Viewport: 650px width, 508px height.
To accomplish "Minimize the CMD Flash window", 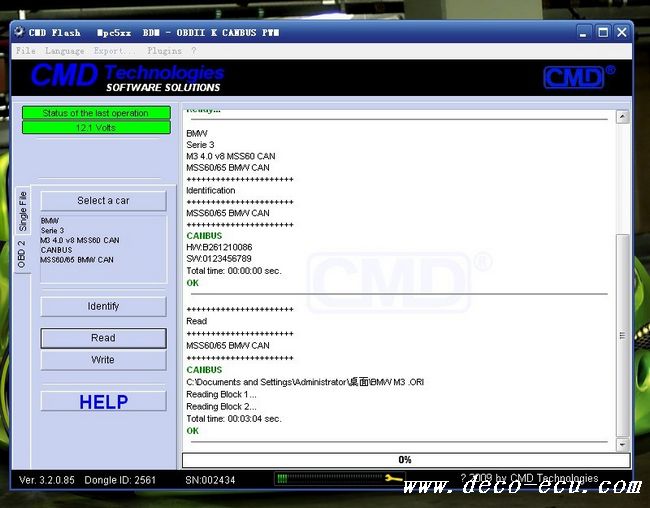I will pyautogui.click(x=583, y=32).
